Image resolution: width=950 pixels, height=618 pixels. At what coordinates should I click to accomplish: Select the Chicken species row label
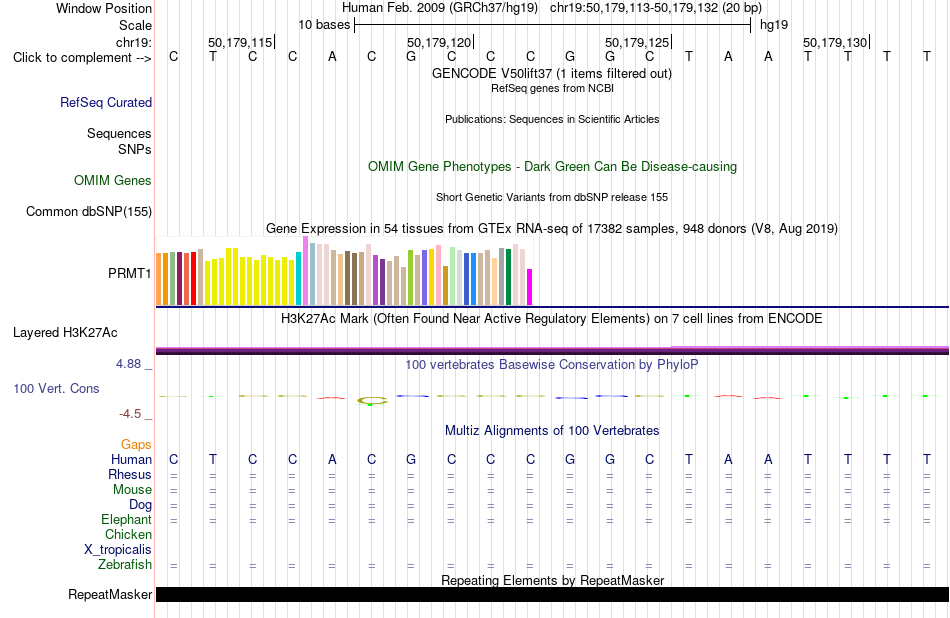tap(128, 534)
